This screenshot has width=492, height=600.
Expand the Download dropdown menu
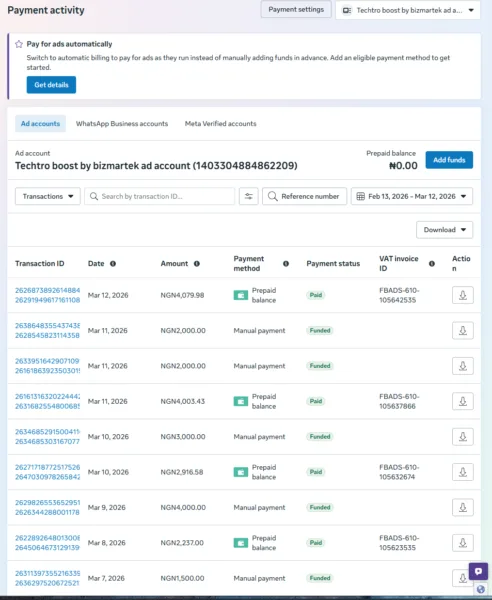[445, 230]
